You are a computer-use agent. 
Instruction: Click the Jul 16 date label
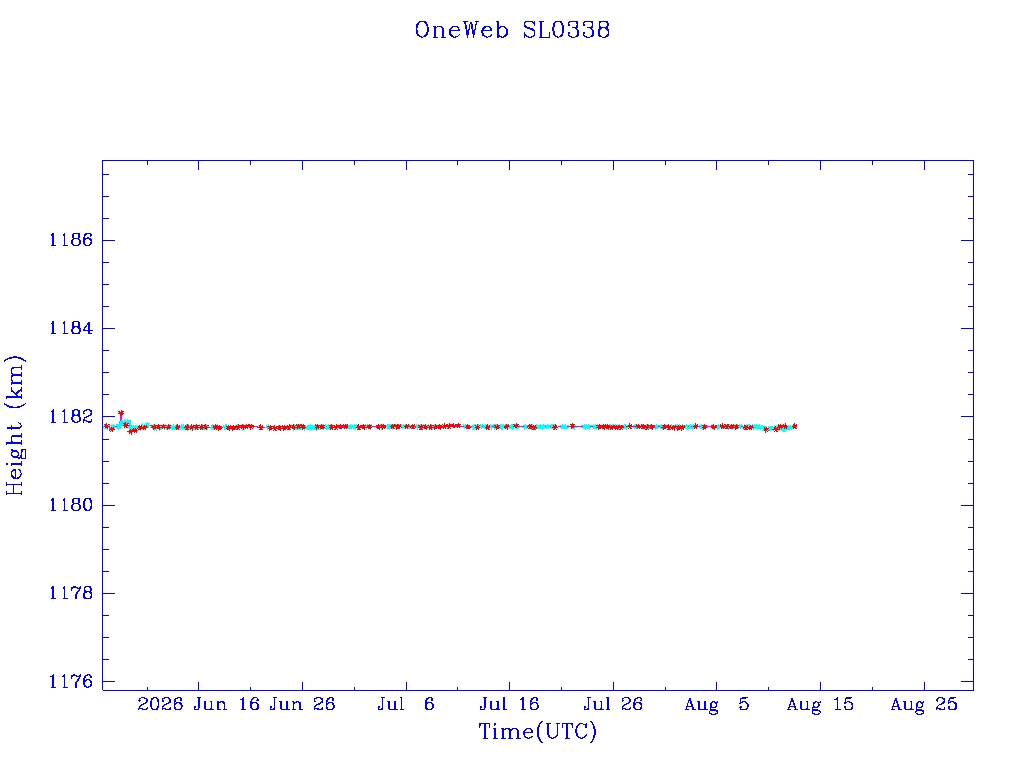pyautogui.click(x=509, y=704)
